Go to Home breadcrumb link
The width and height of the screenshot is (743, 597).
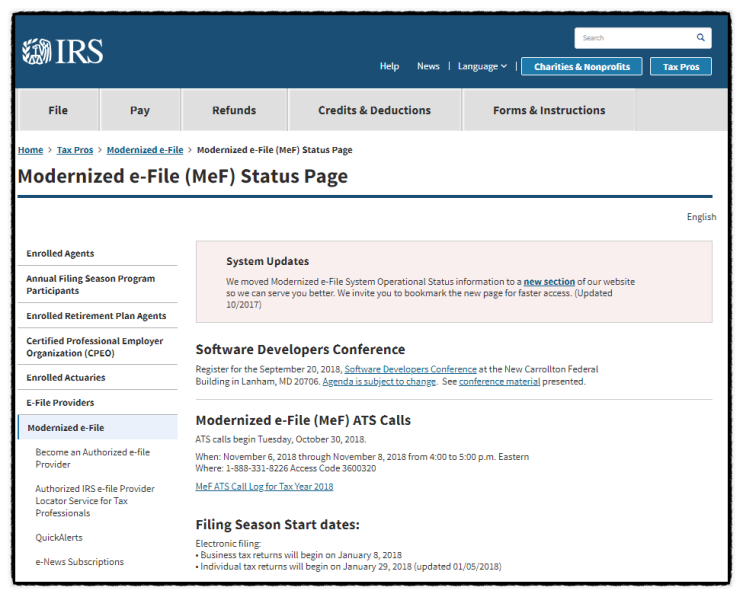30,150
